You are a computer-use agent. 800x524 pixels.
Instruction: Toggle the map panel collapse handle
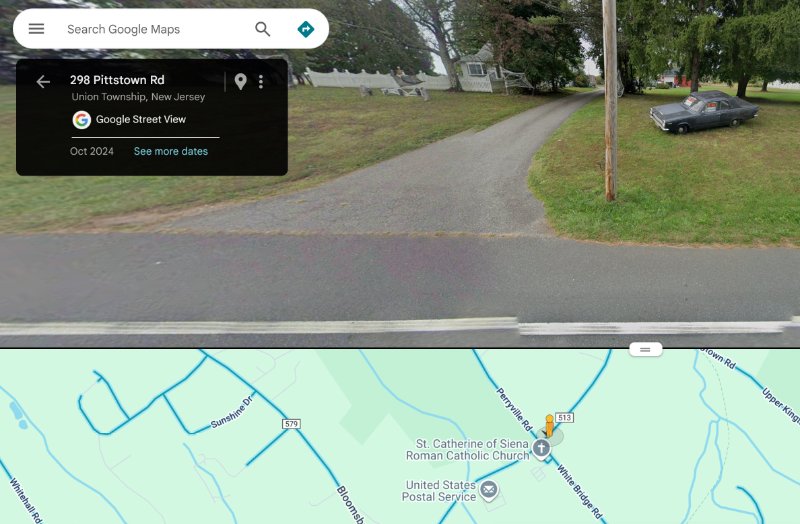click(645, 350)
